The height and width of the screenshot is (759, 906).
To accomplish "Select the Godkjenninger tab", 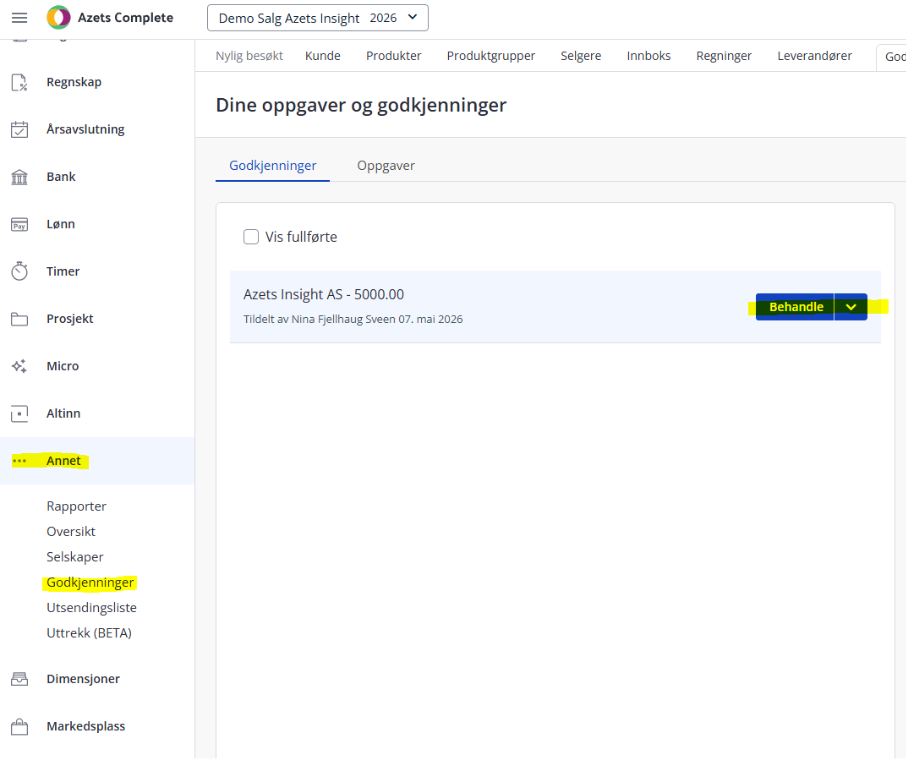I will click(x=273, y=166).
